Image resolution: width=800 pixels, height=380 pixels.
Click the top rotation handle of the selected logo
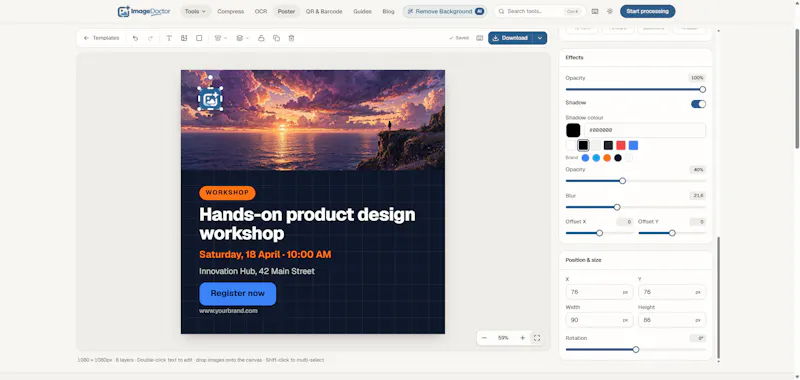tap(210, 78)
